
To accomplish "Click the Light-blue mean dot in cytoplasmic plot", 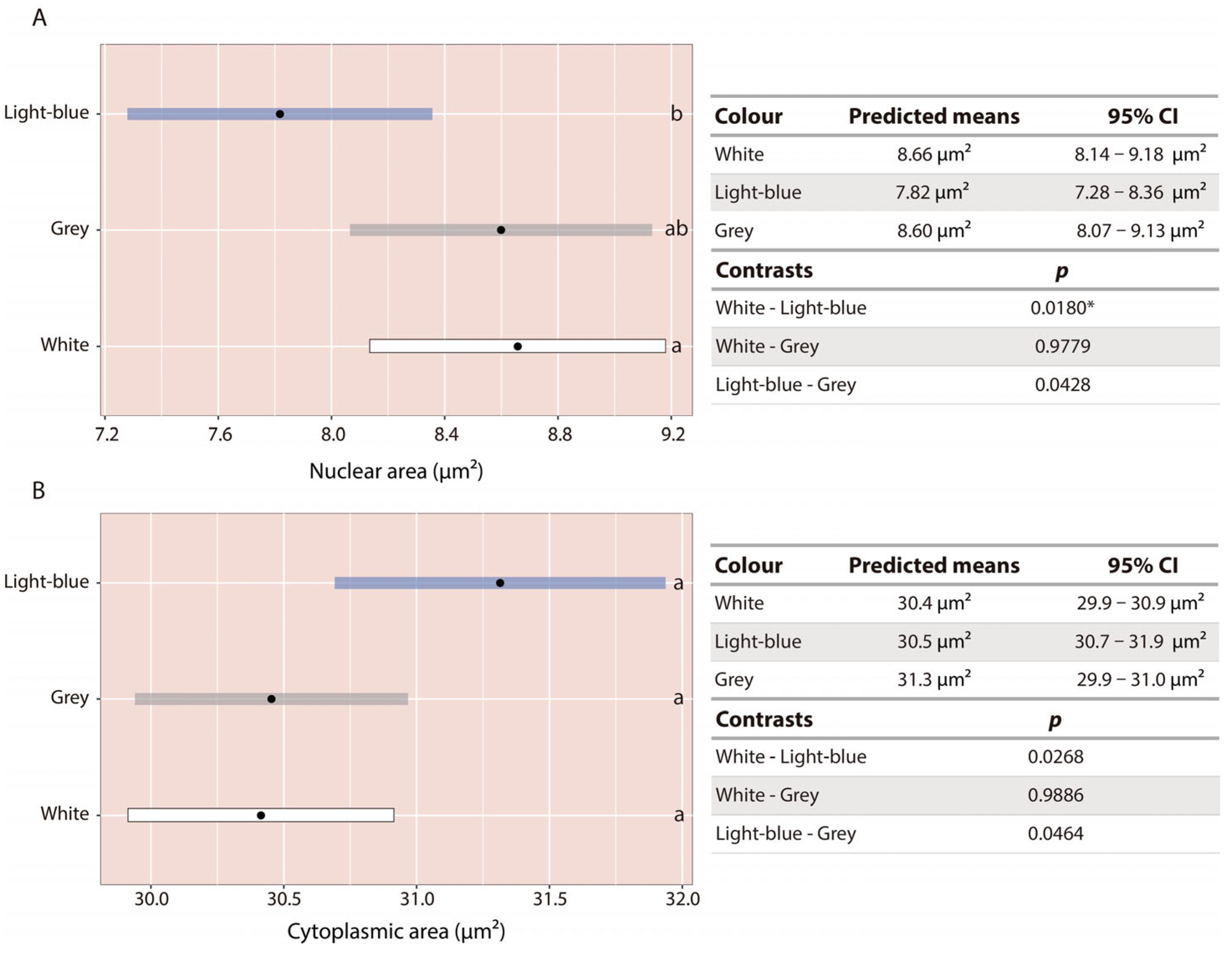I will [x=500, y=583].
